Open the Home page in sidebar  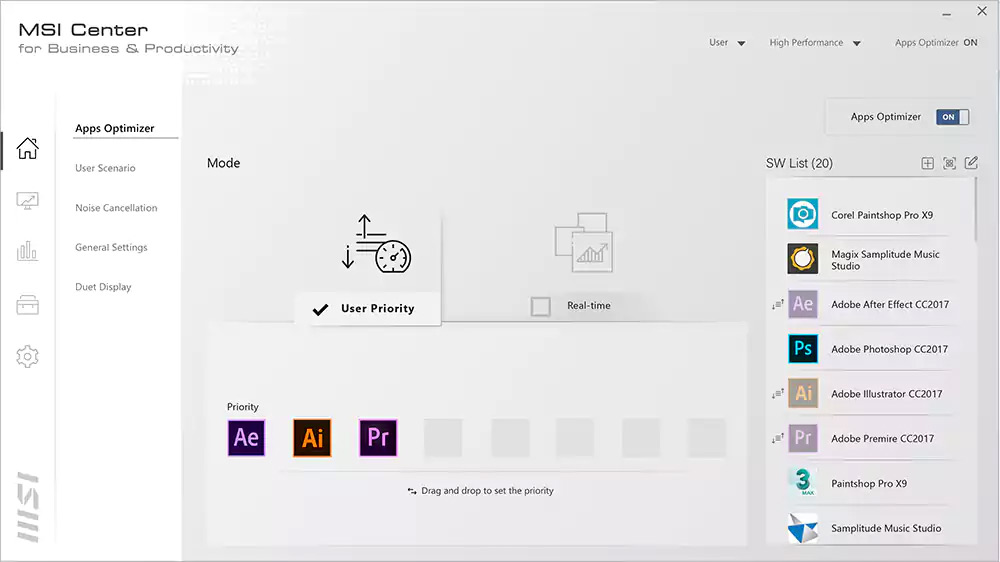(28, 149)
